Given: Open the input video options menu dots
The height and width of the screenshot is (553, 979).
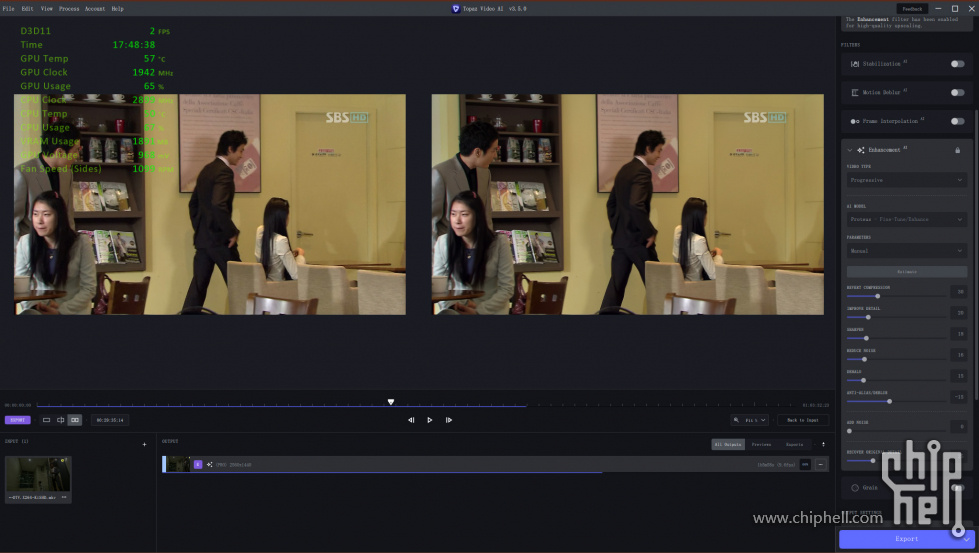Looking at the screenshot, I should pos(64,497).
